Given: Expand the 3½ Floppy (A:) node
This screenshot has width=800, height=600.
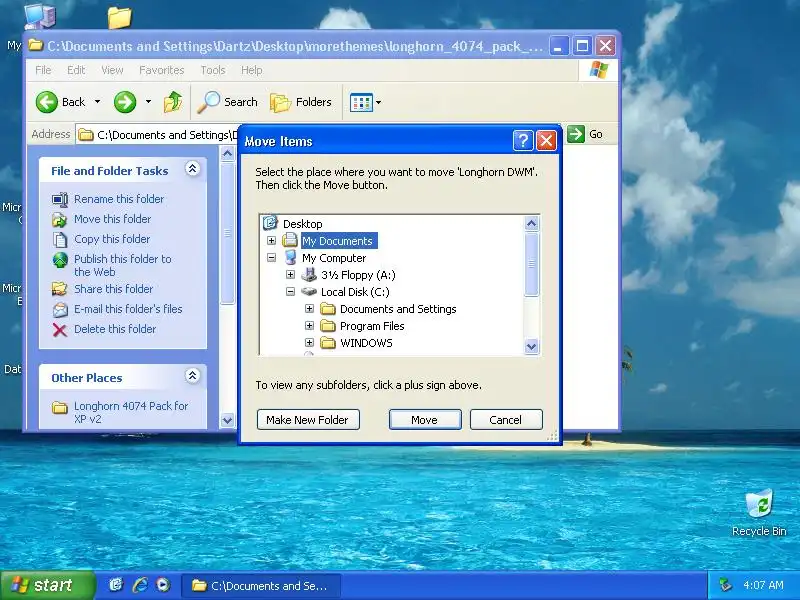Looking at the screenshot, I should click(x=290, y=274).
